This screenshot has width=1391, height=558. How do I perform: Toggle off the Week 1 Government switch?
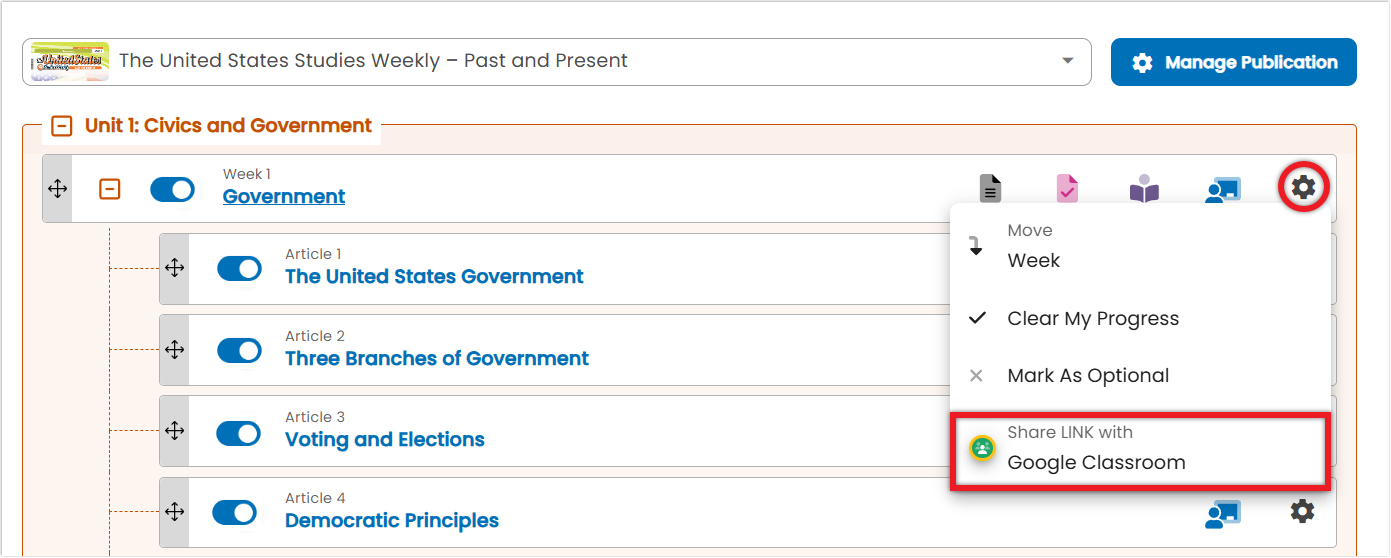click(x=172, y=189)
